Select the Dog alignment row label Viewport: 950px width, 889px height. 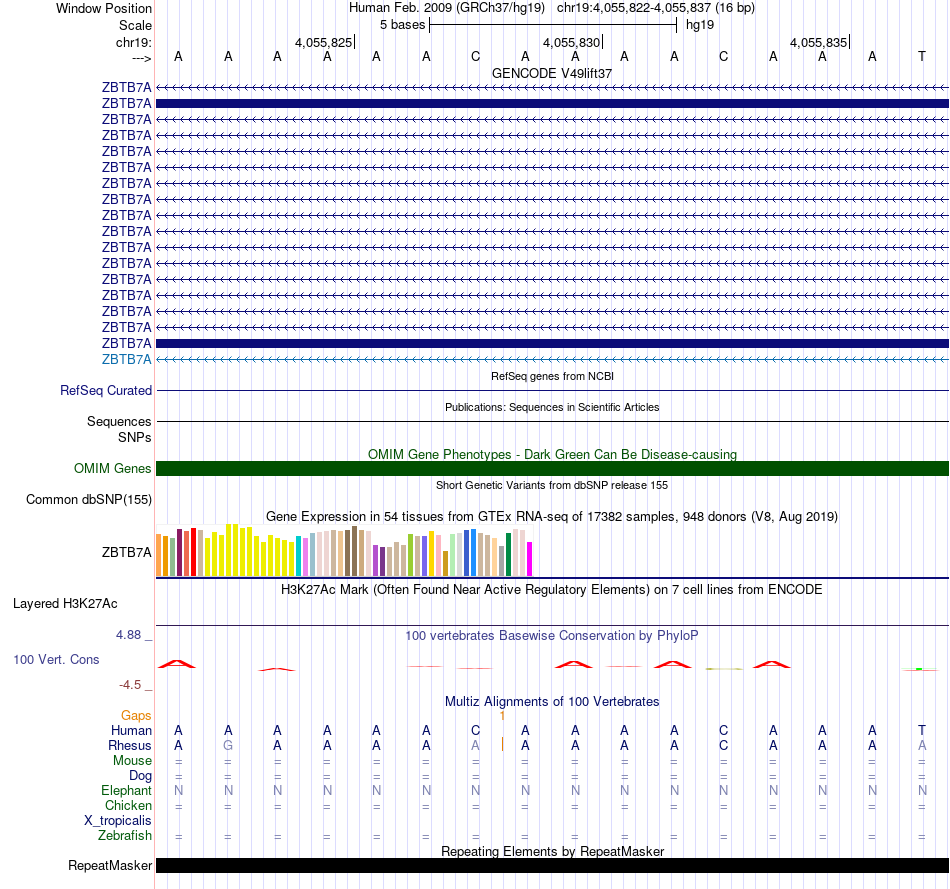pos(140,776)
